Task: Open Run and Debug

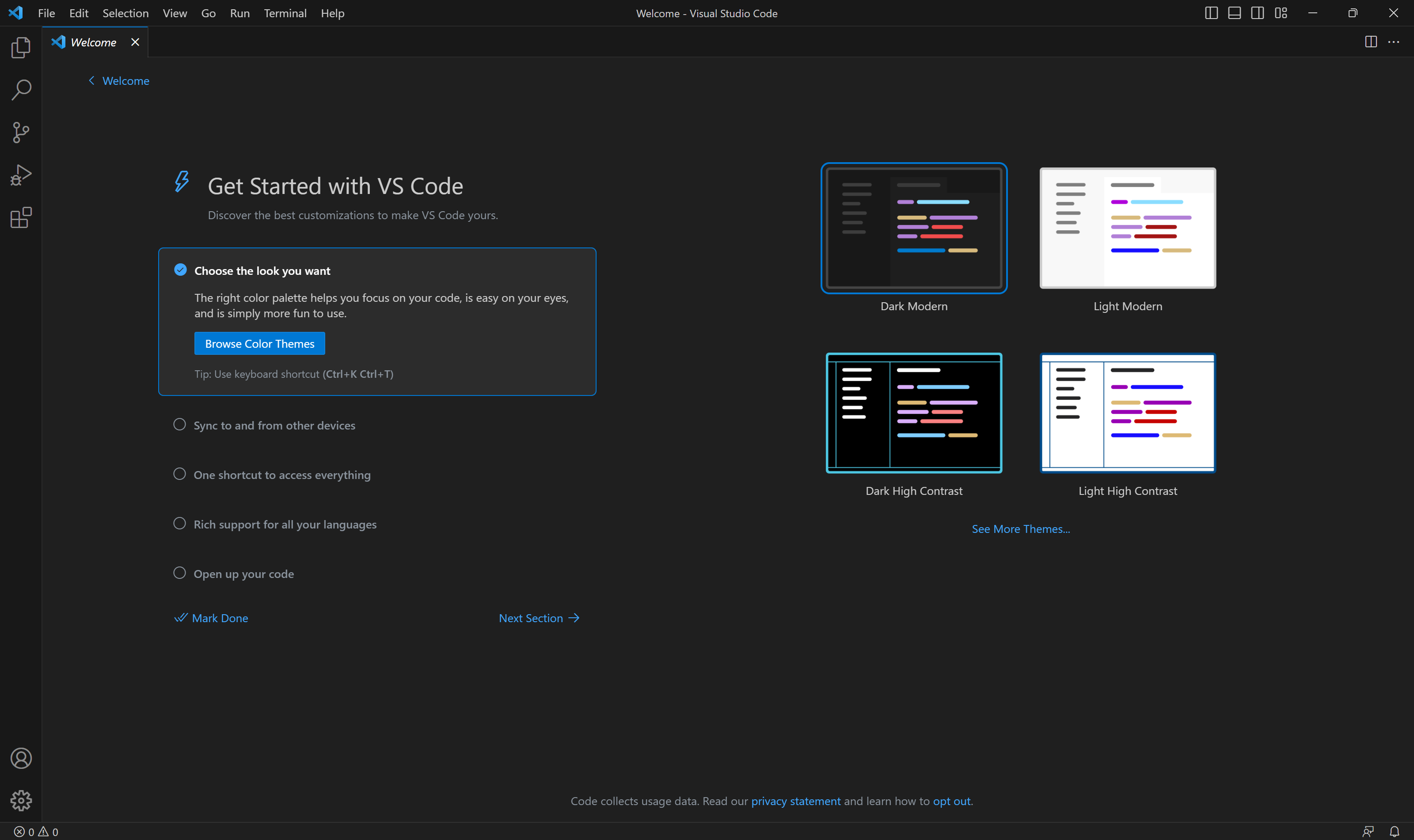Action: pyautogui.click(x=21, y=175)
